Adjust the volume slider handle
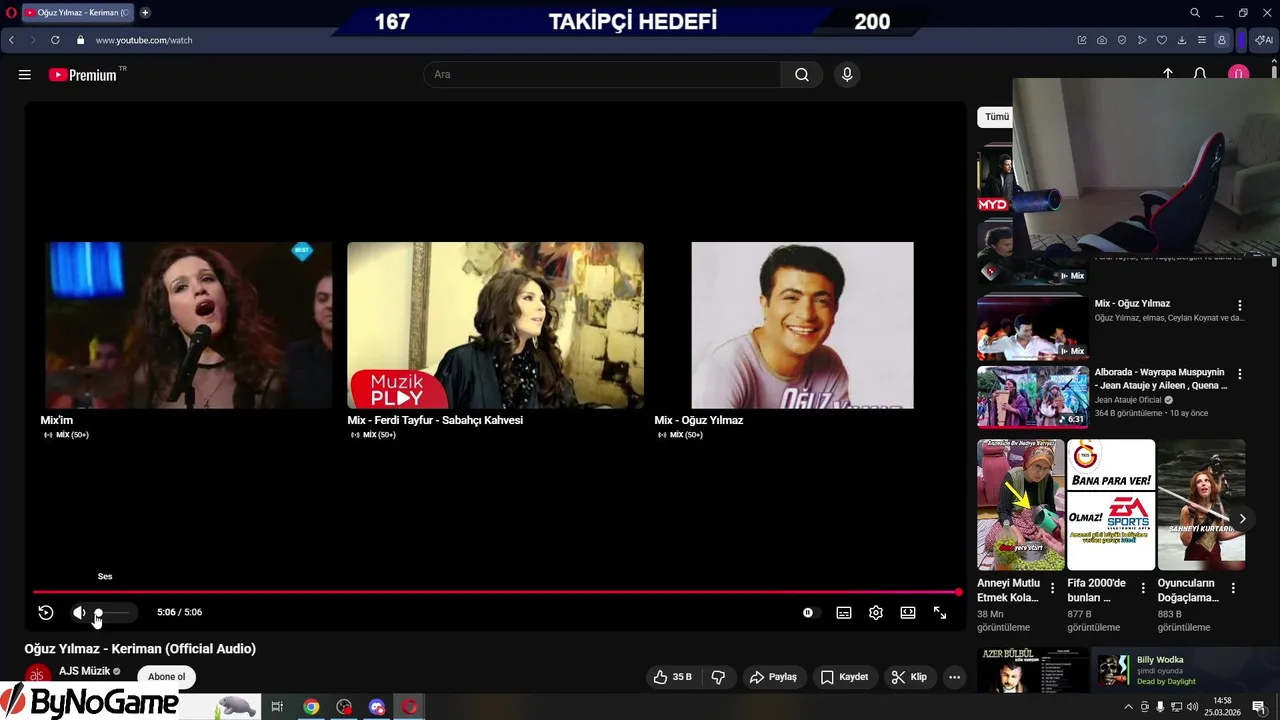The width and height of the screenshot is (1280, 720). pyautogui.click(x=98, y=613)
